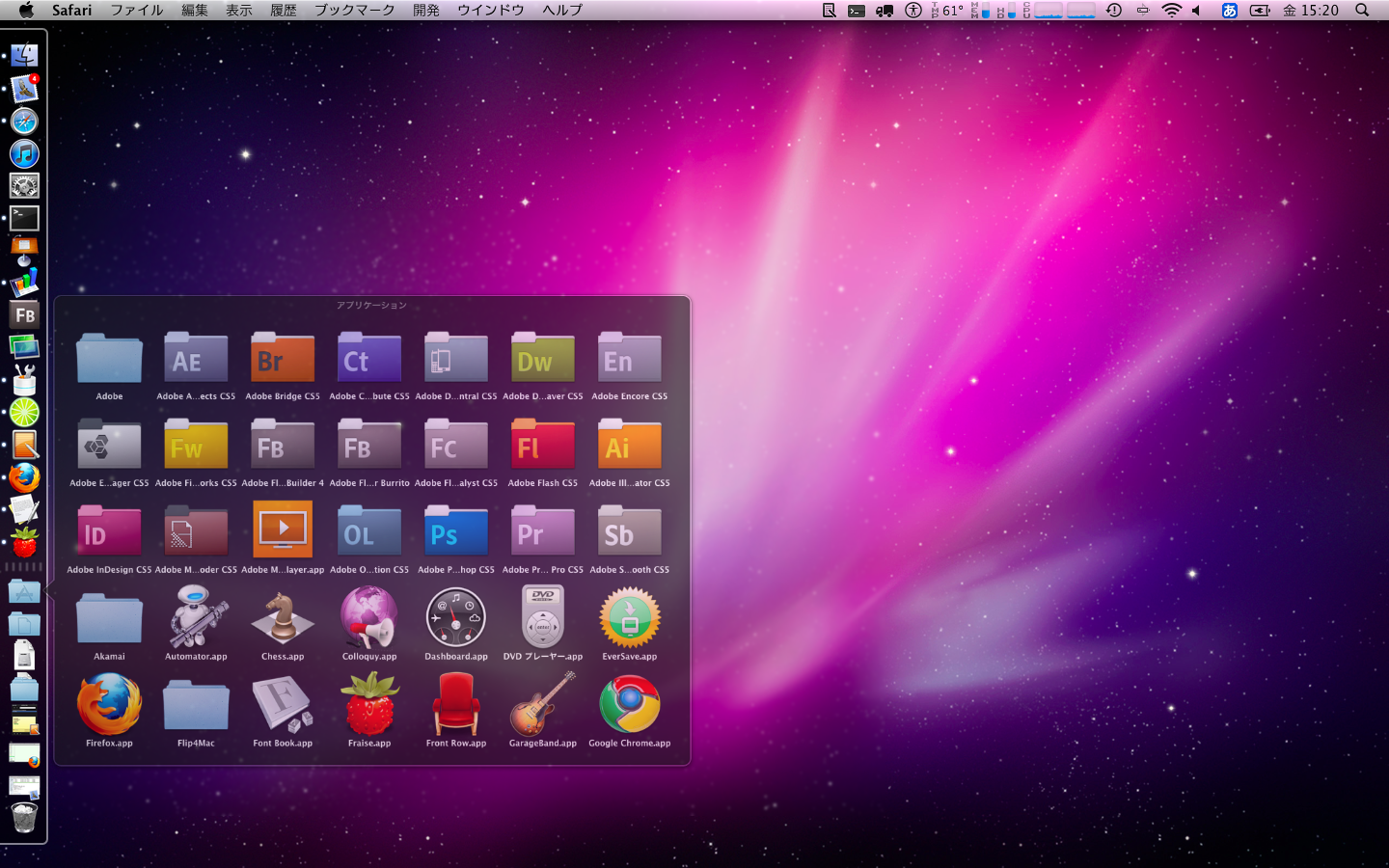
Task: Launch Chess.app from the Applications stack
Action: [283, 619]
